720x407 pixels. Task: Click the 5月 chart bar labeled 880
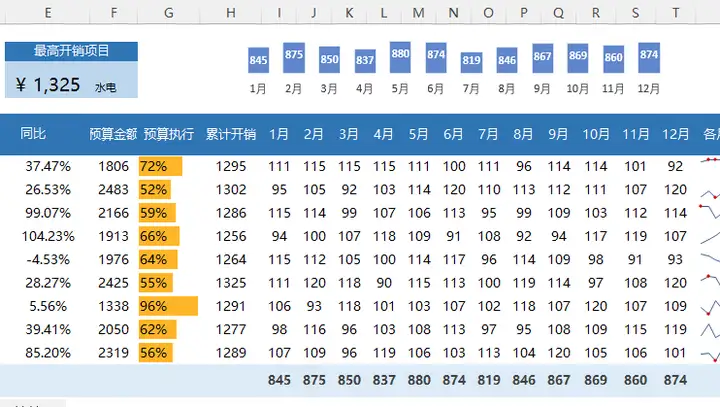tap(401, 57)
